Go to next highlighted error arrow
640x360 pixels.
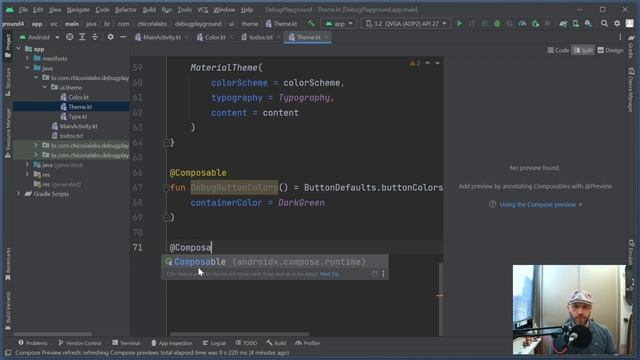click(438, 63)
